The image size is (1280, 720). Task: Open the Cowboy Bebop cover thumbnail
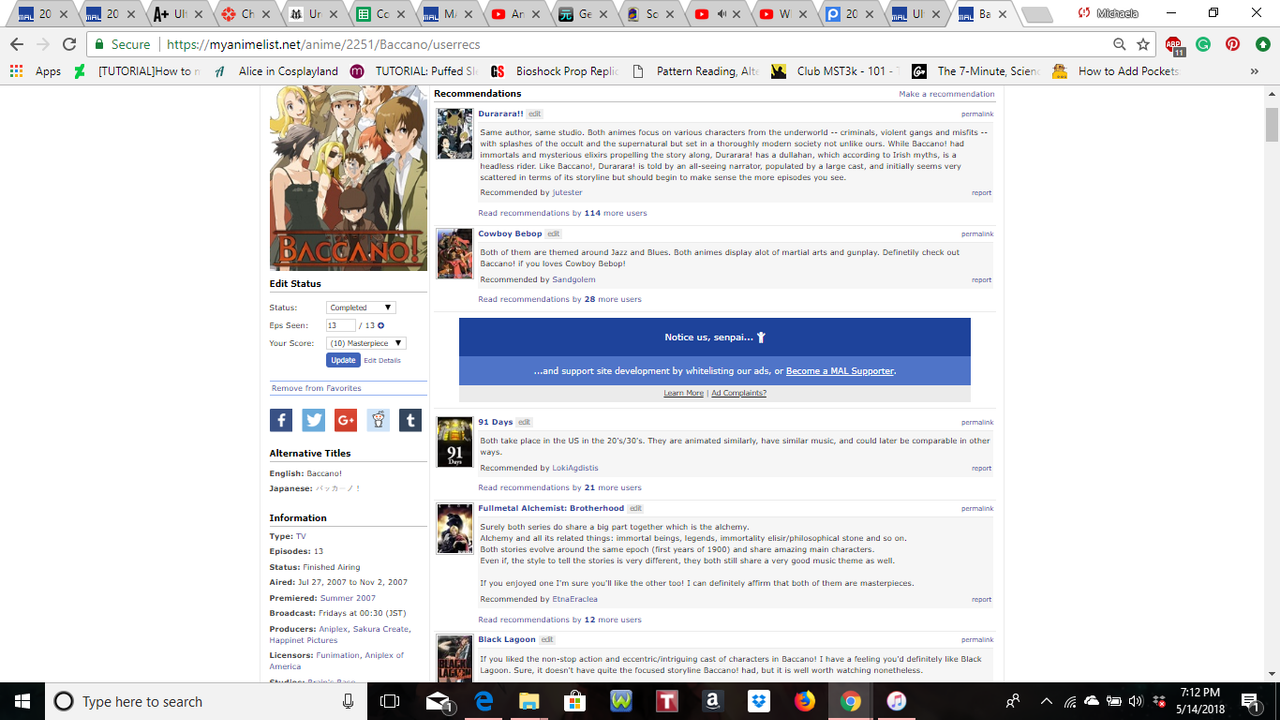pyautogui.click(x=455, y=254)
